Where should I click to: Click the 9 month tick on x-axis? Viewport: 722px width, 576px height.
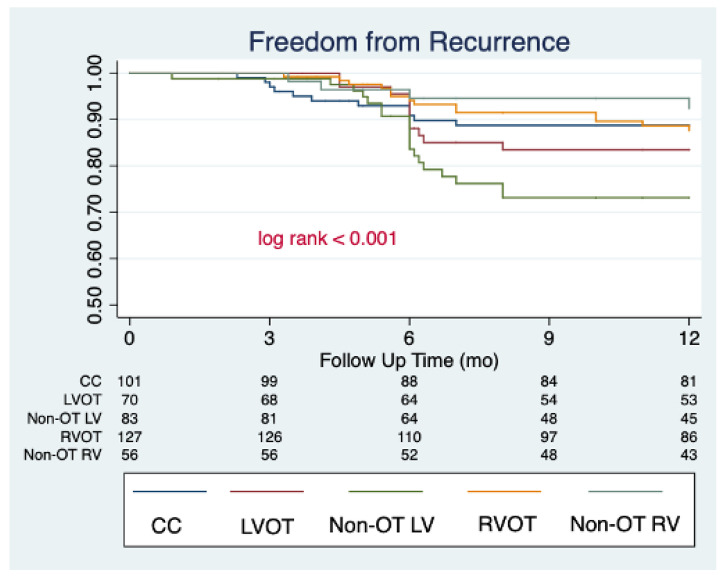click(548, 338)
